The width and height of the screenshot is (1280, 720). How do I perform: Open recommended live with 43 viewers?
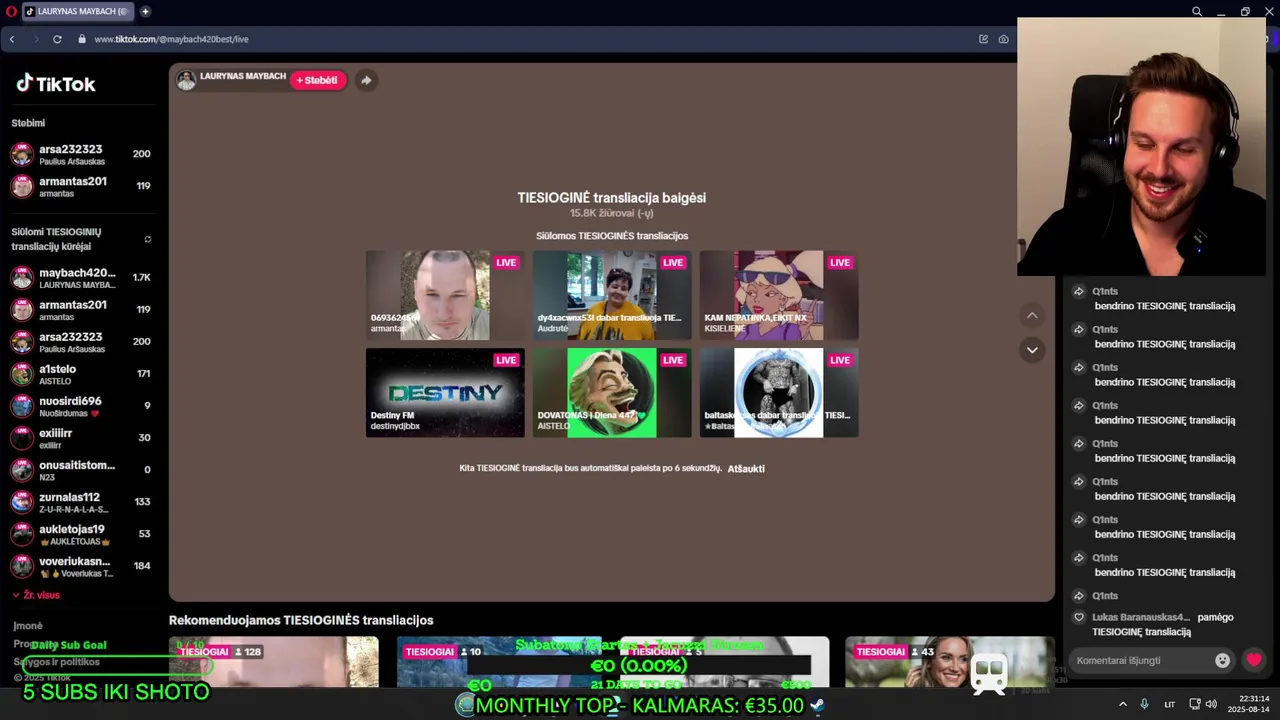click(950, 662)
